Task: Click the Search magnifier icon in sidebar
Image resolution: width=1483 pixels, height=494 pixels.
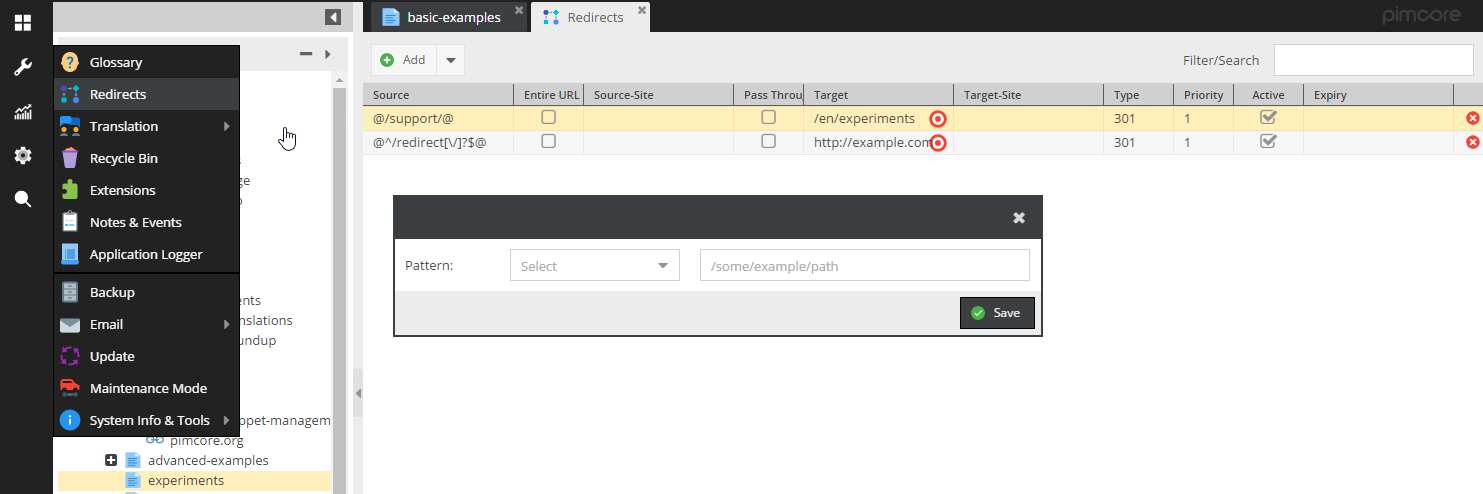Action: point(22,199)
